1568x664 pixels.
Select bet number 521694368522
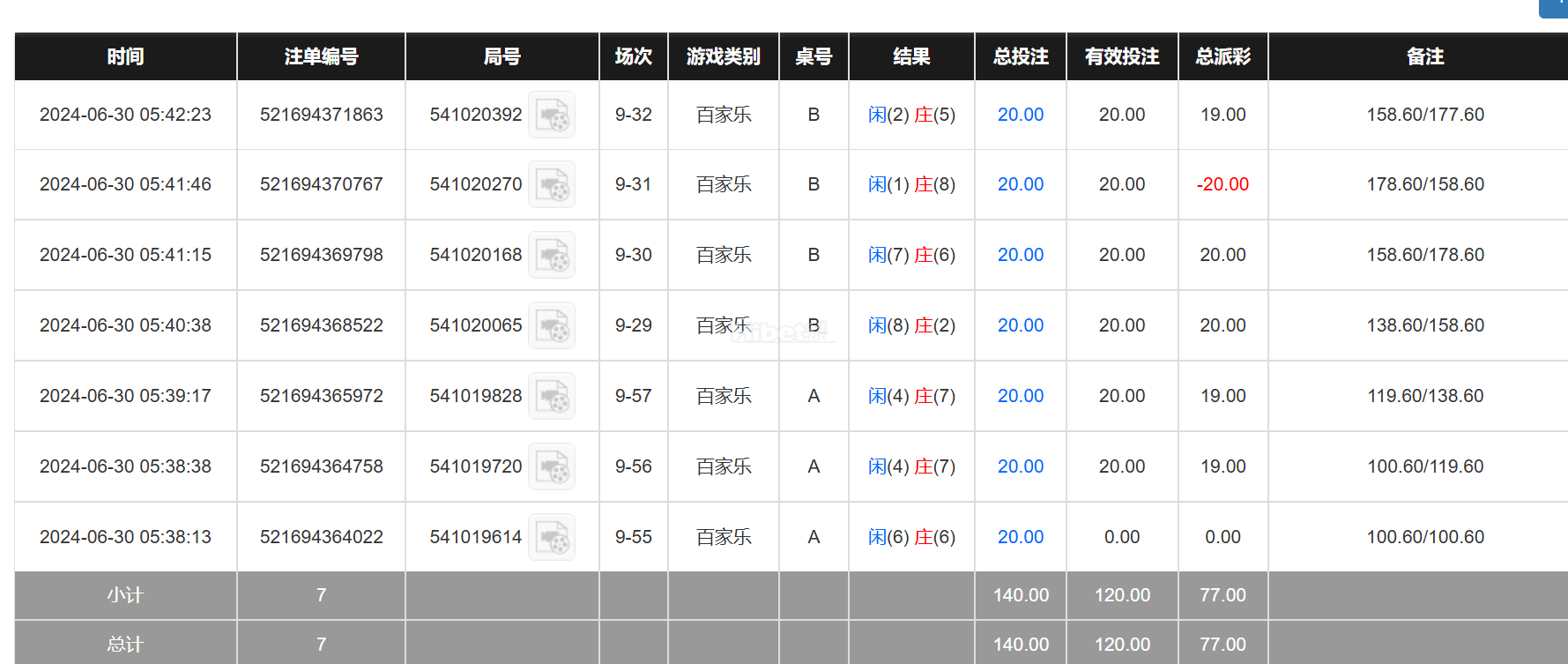point(322,325)
